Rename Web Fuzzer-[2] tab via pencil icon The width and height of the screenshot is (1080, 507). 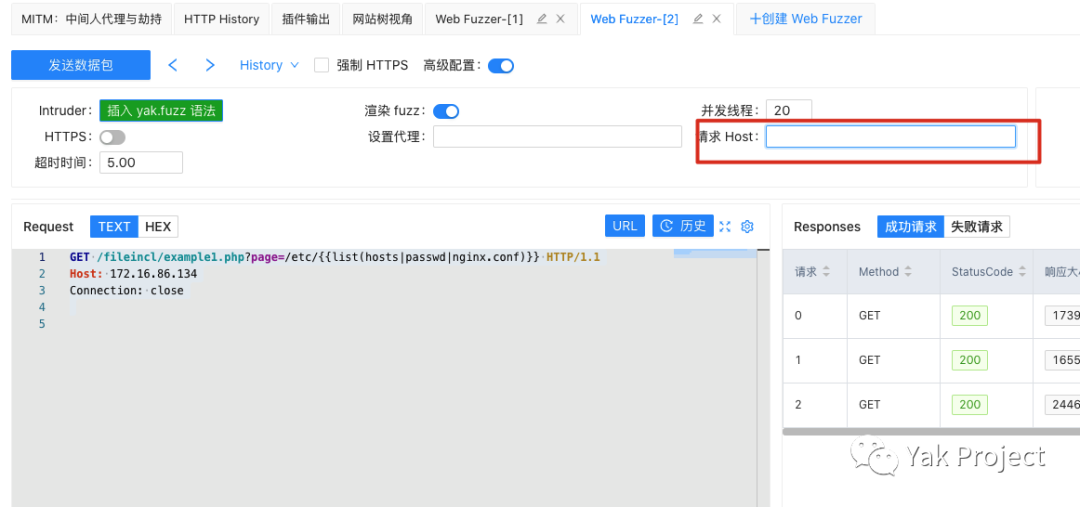click(x=697, y=19)
